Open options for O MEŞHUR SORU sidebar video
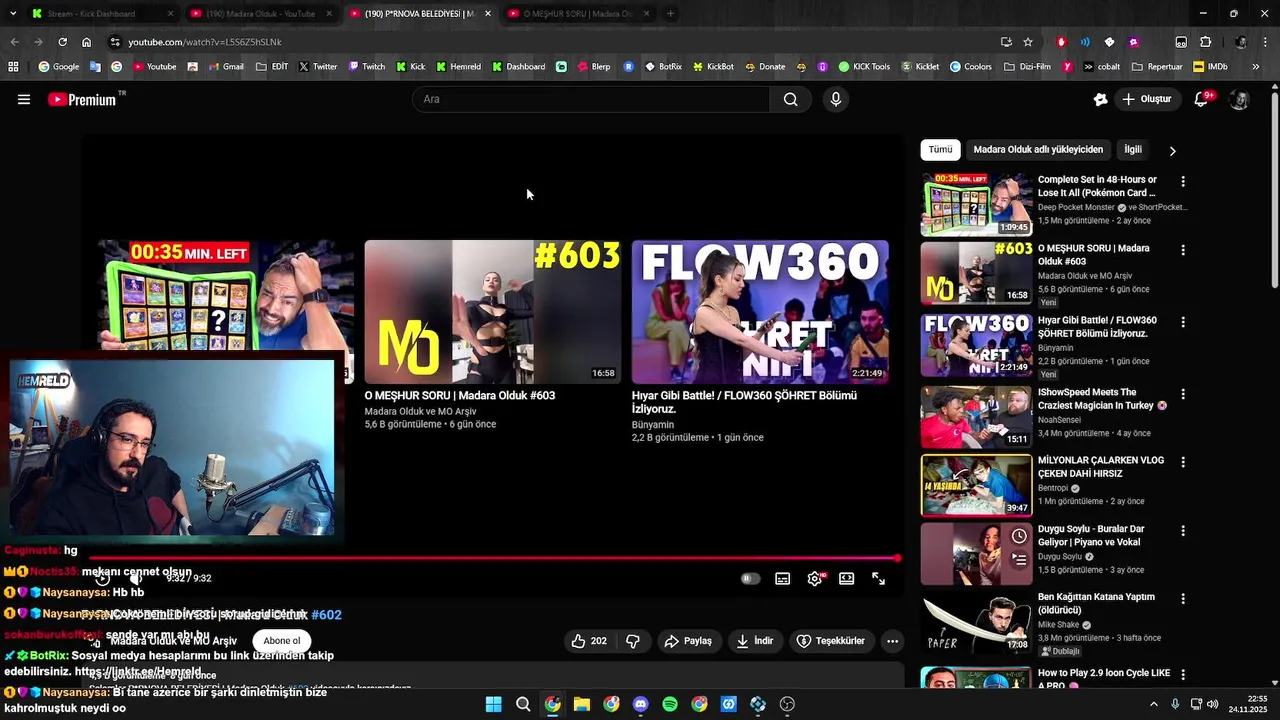Image resolution: width=1280 pixels, height=720 pixels. tap(1183, 250)
